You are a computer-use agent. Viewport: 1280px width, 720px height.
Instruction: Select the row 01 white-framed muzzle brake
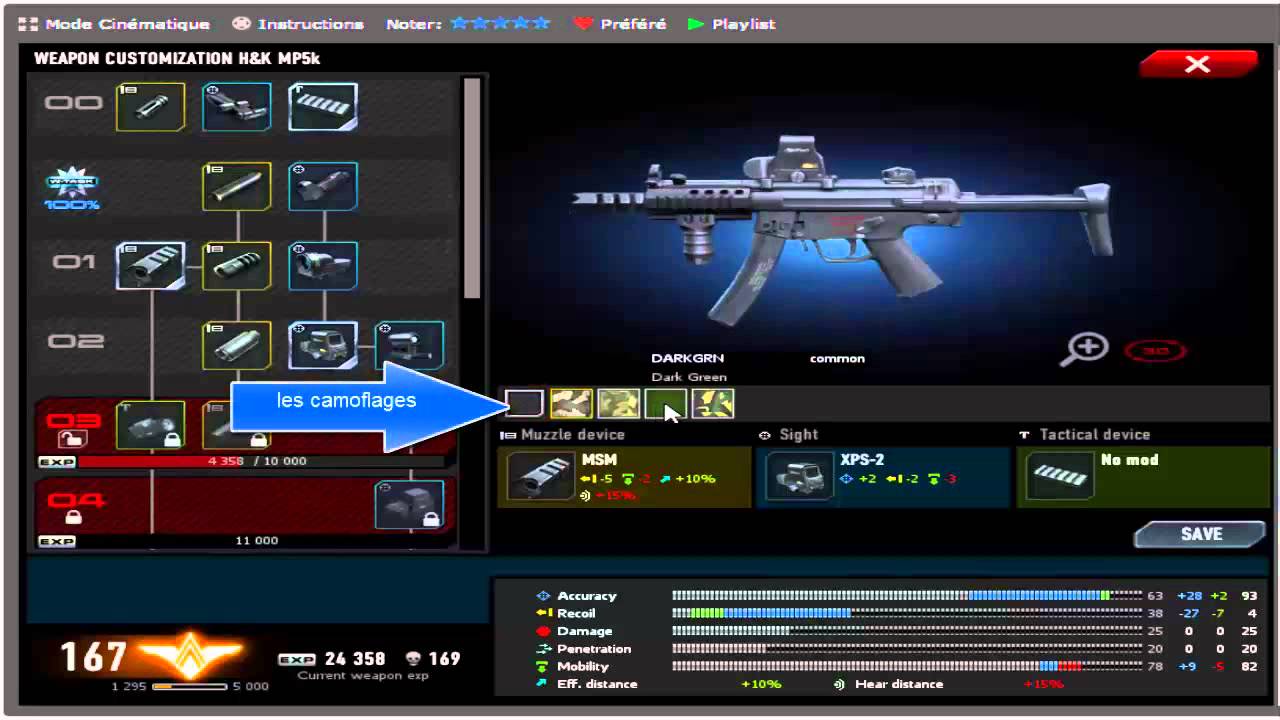pos(151,265)
